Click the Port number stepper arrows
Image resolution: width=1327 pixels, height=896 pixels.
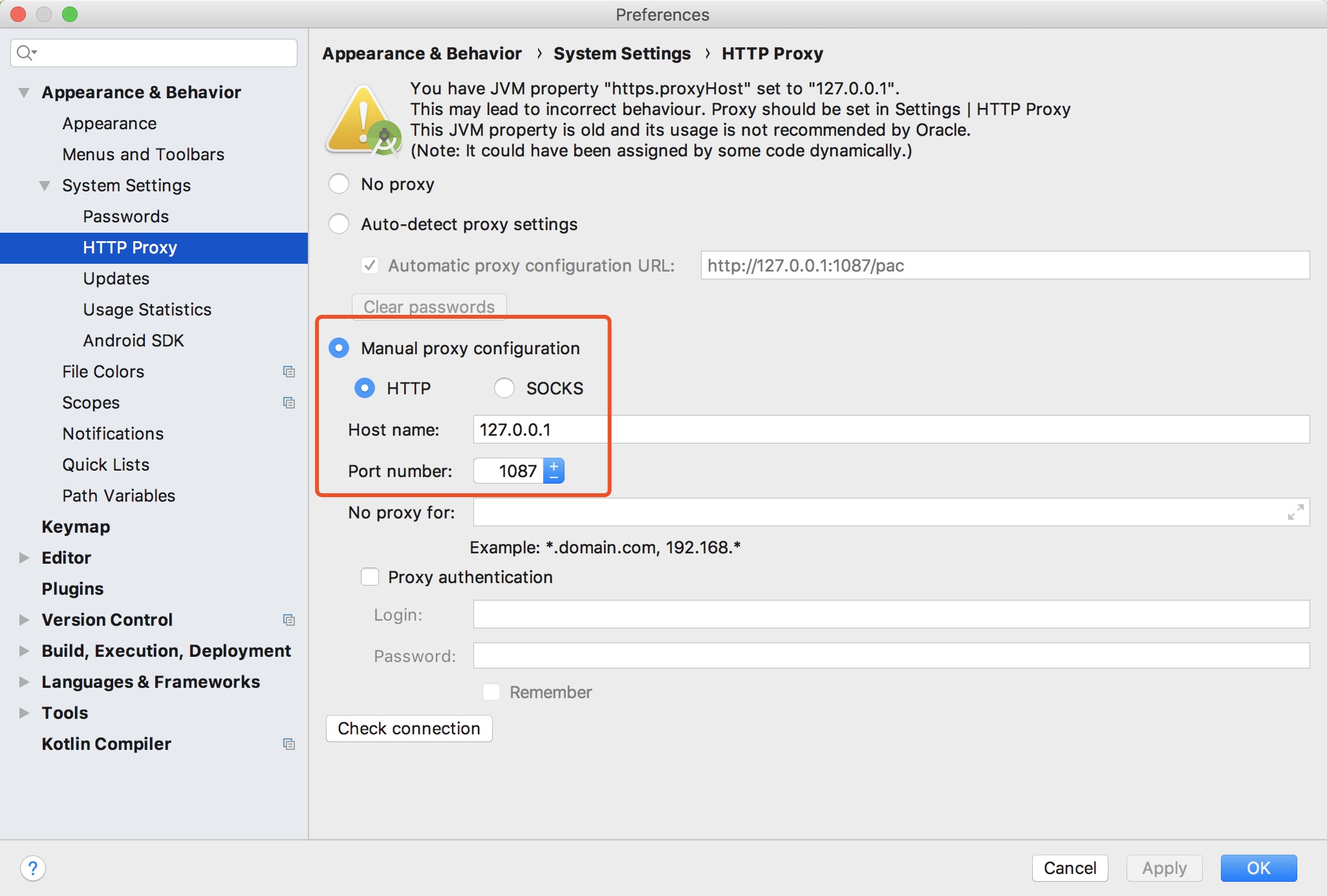point(554,471)
